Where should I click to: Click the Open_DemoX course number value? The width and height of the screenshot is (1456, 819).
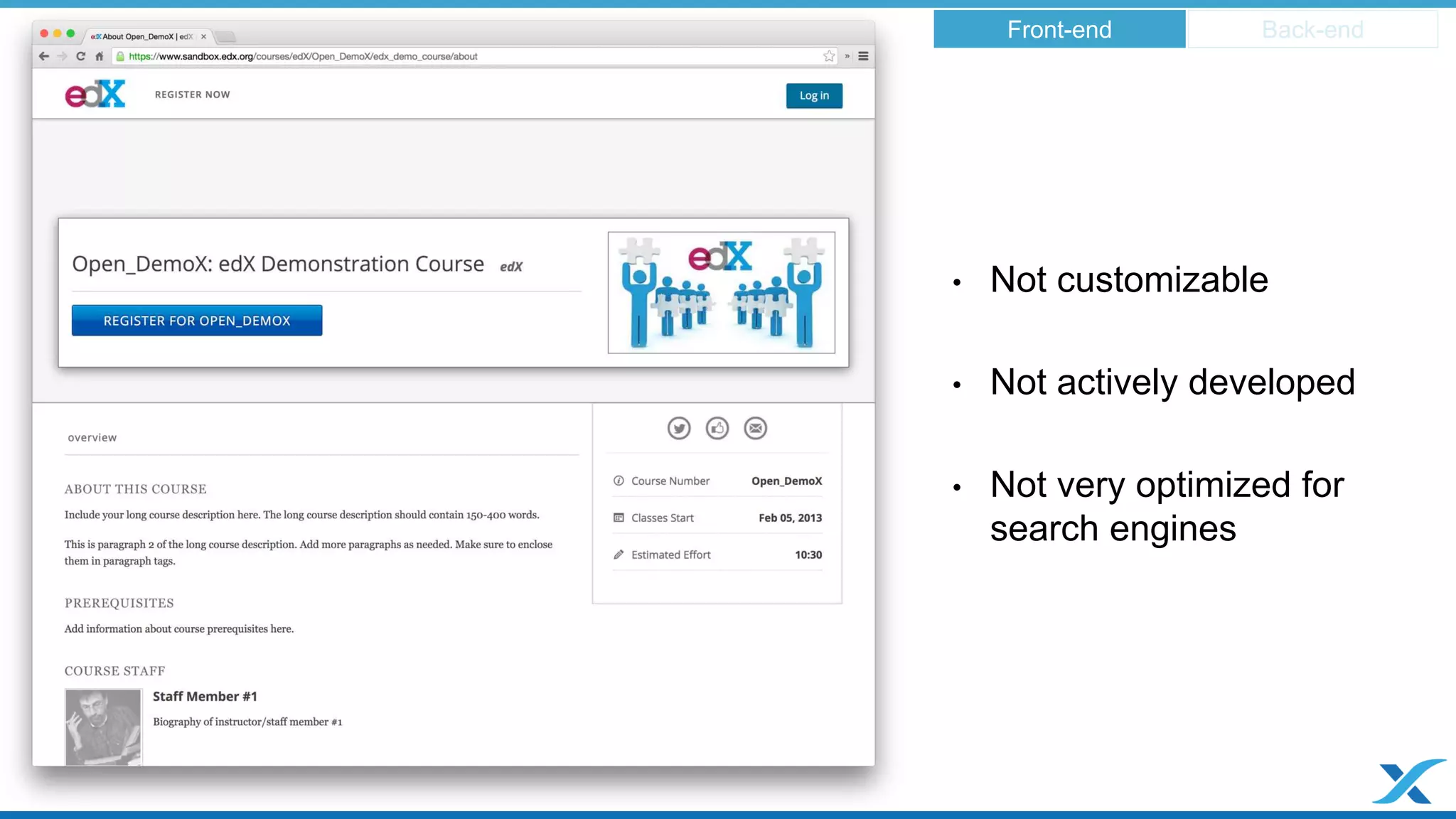coord(787,481)
